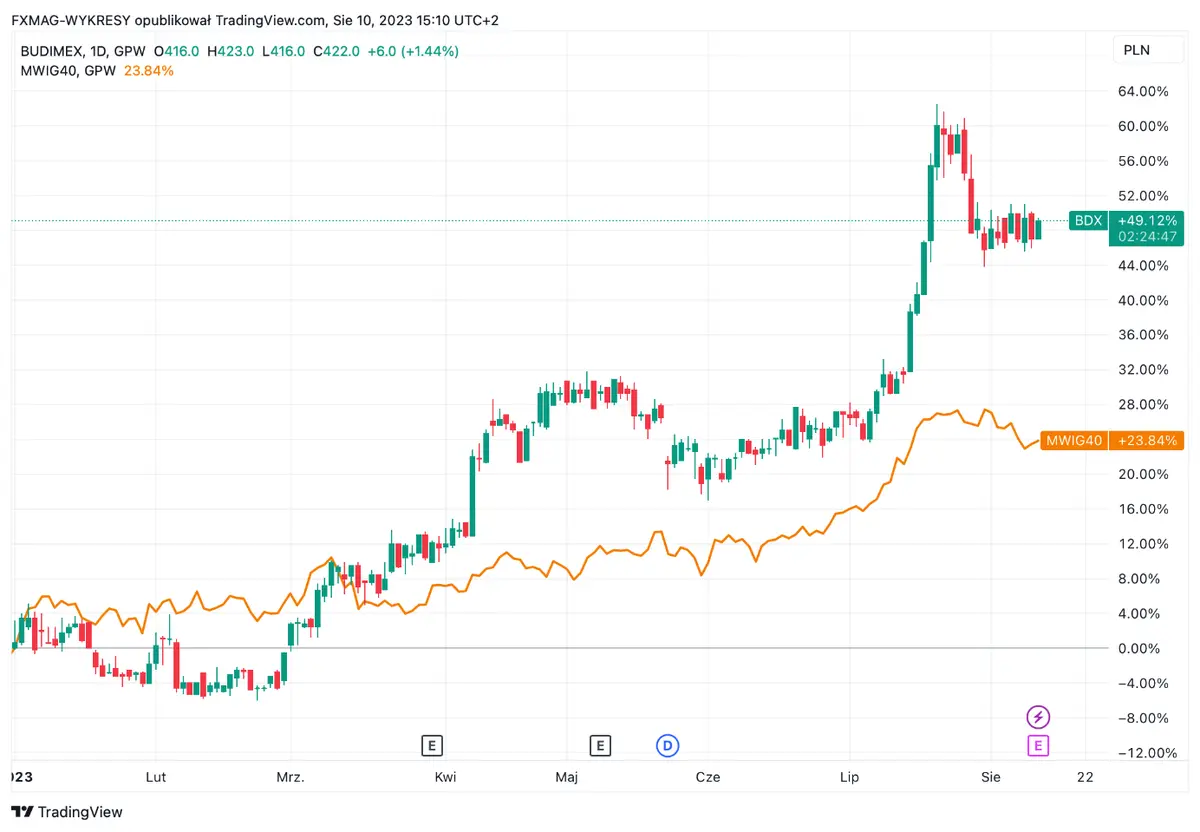The image size is (1200, 832).
Task: Click the earnings E marker above Maj
Action: coord(599,745)
